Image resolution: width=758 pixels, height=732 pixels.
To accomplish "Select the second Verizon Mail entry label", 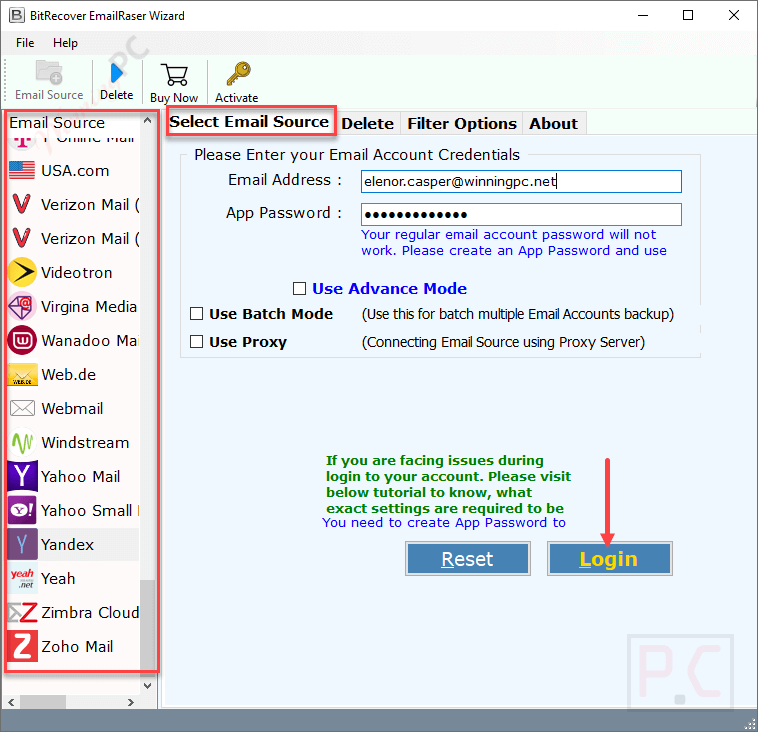I will point(90,238).
